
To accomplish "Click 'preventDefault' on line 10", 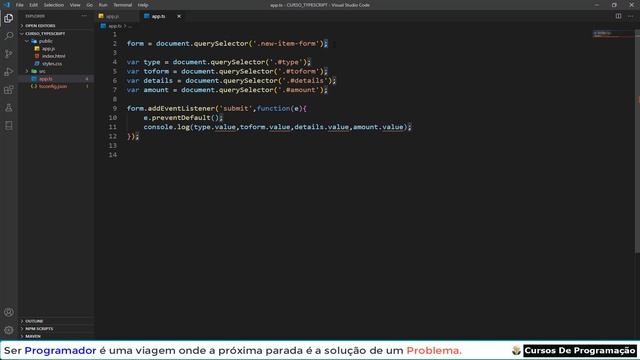I will pyautogui.click(x=181, y=118).
